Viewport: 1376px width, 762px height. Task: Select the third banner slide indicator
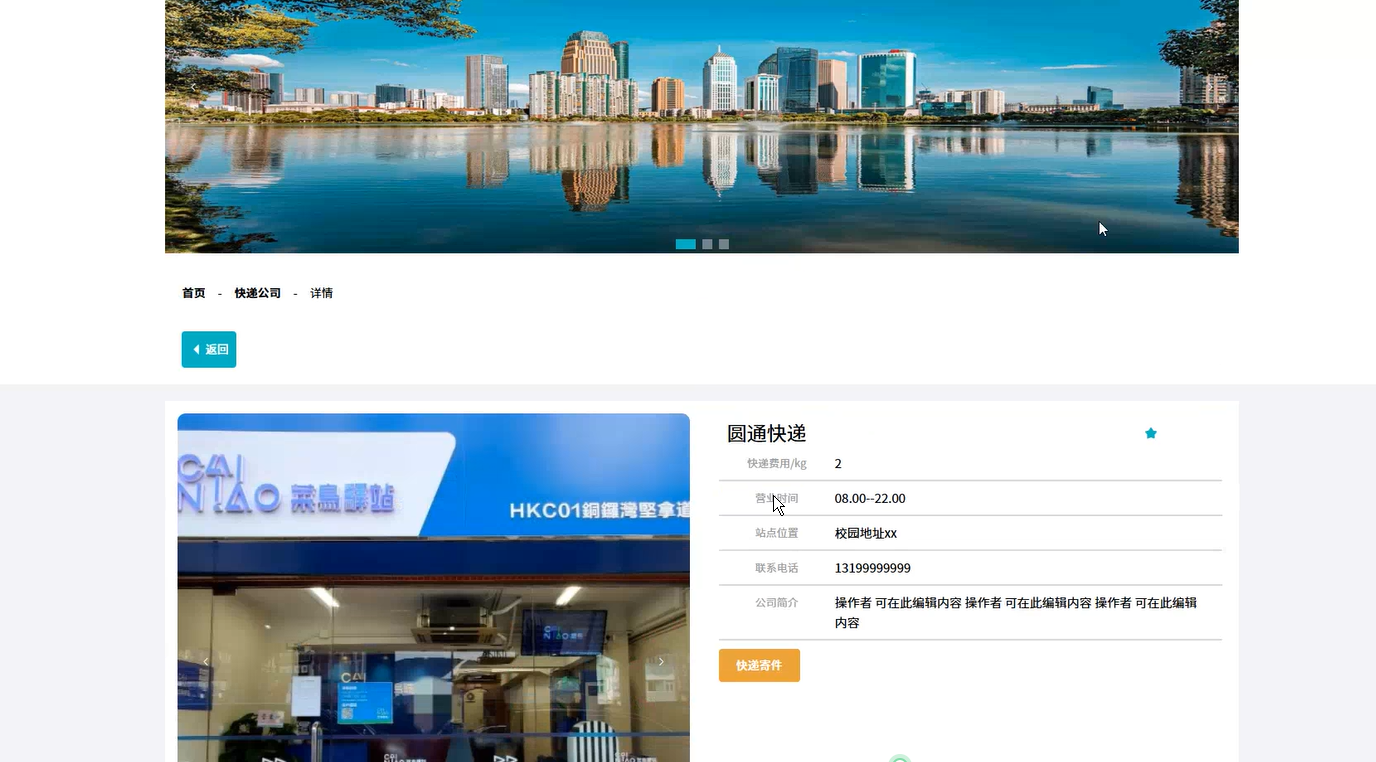724,244
